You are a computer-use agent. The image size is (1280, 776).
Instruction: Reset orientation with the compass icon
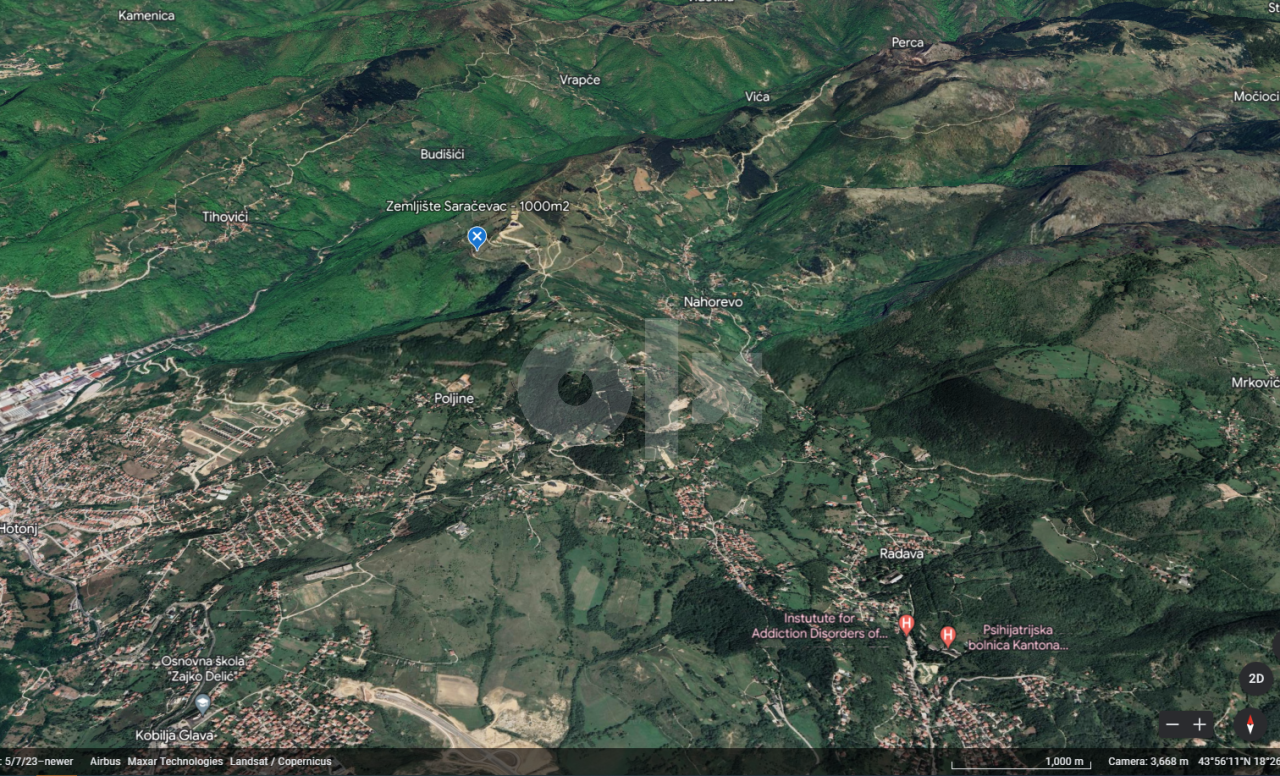point(1250,724)
